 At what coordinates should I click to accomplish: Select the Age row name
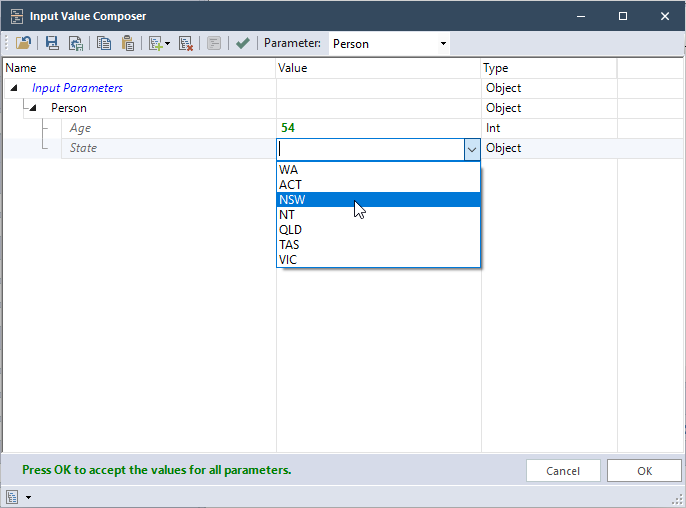click(x=80, y=128)
